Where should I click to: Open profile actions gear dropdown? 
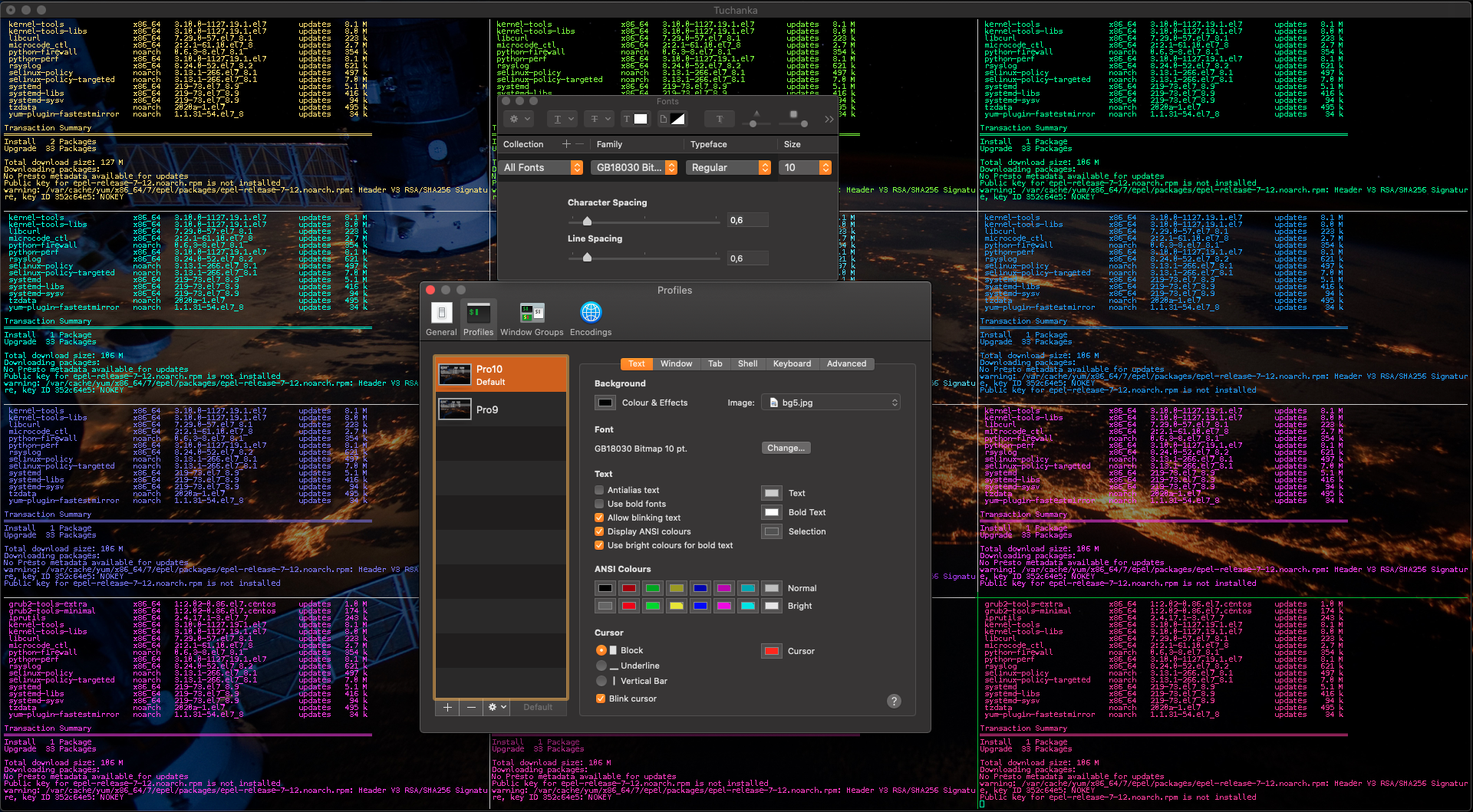(497, 707)
